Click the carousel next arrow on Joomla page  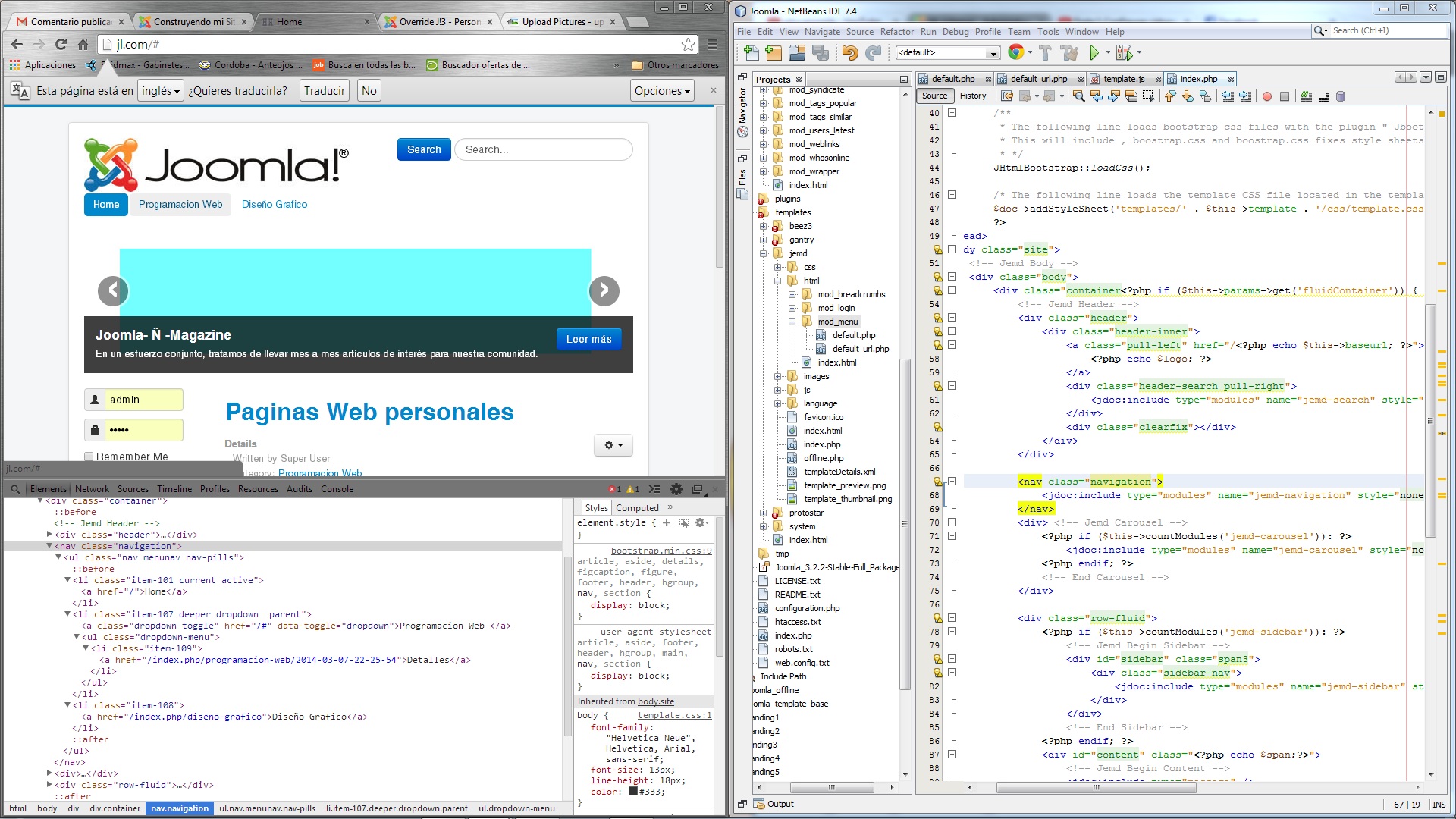pos(604,290)
